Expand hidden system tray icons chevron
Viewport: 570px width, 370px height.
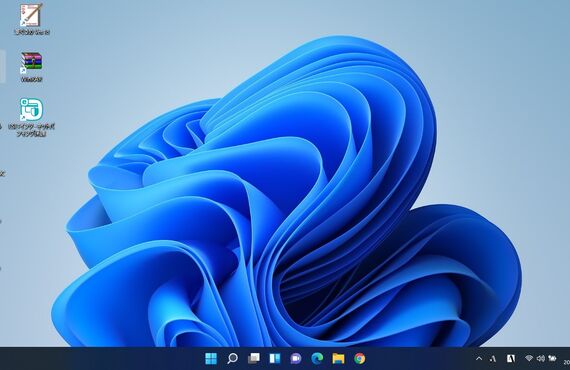479,359
